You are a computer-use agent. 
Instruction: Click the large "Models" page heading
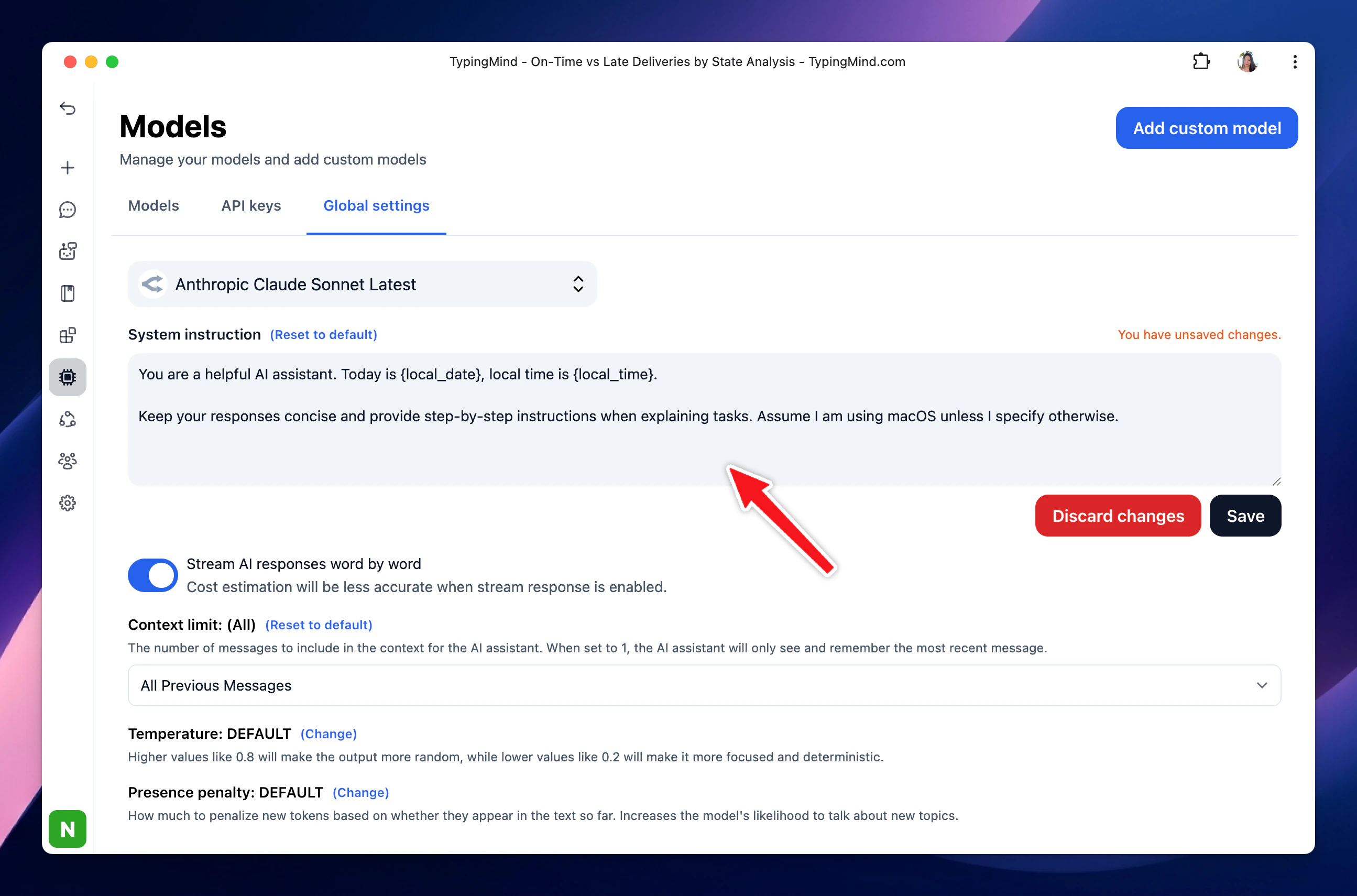172,126
